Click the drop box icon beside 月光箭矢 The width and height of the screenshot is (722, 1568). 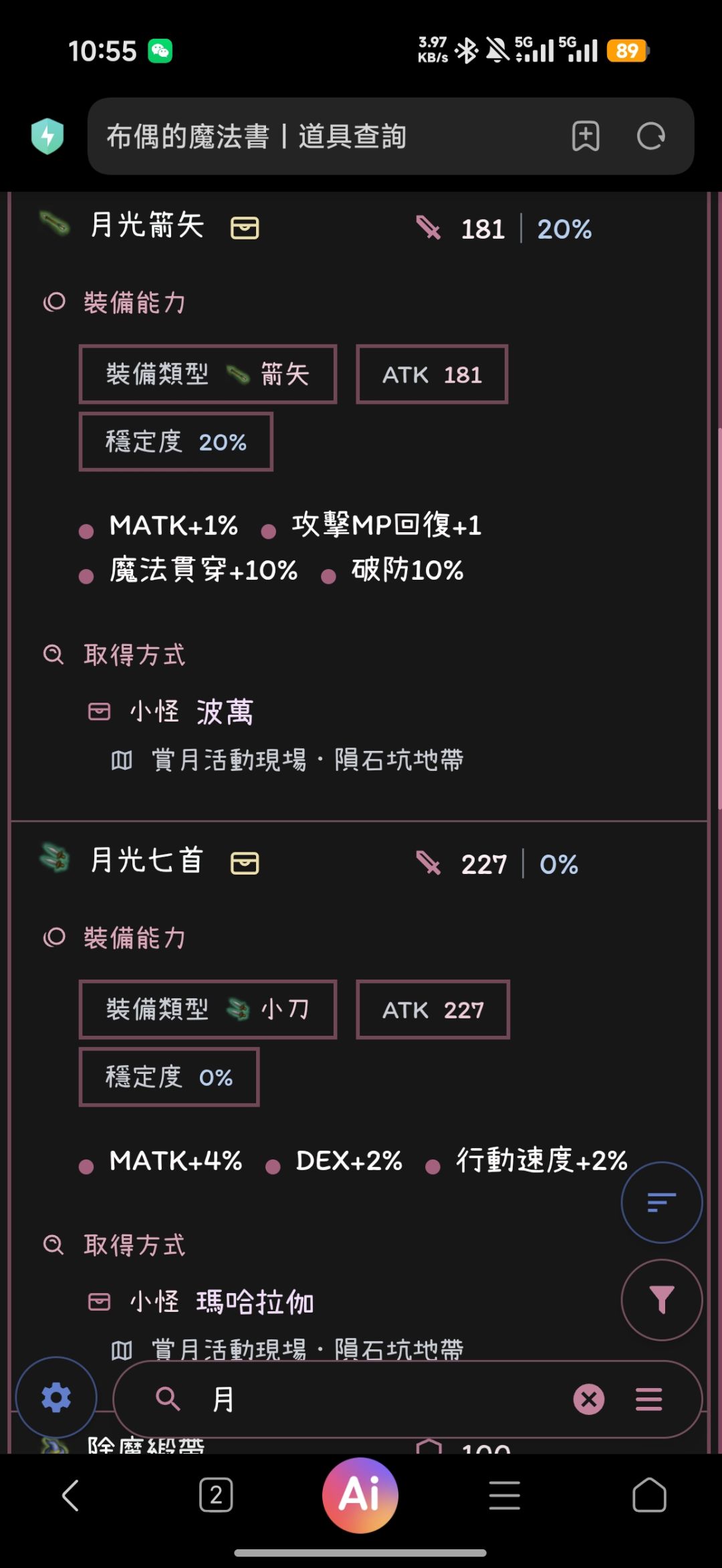(245, 227)
